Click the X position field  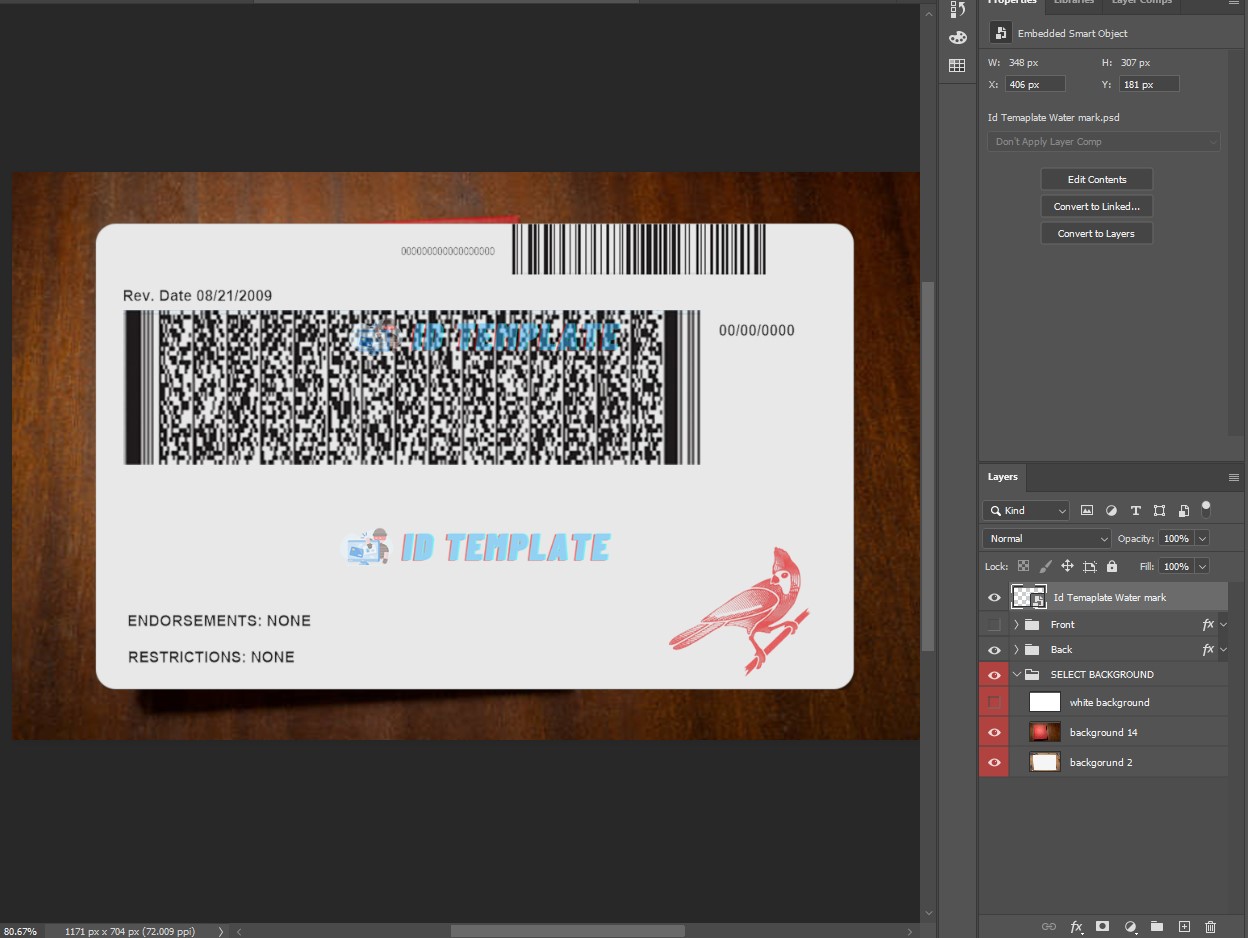[1035, 85]
